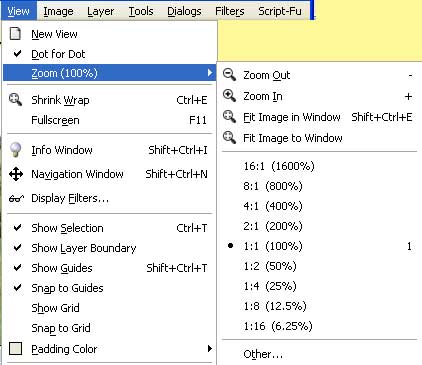Click the Info Window lightbulb icon
422x365 pixels.
coord(15,150)
